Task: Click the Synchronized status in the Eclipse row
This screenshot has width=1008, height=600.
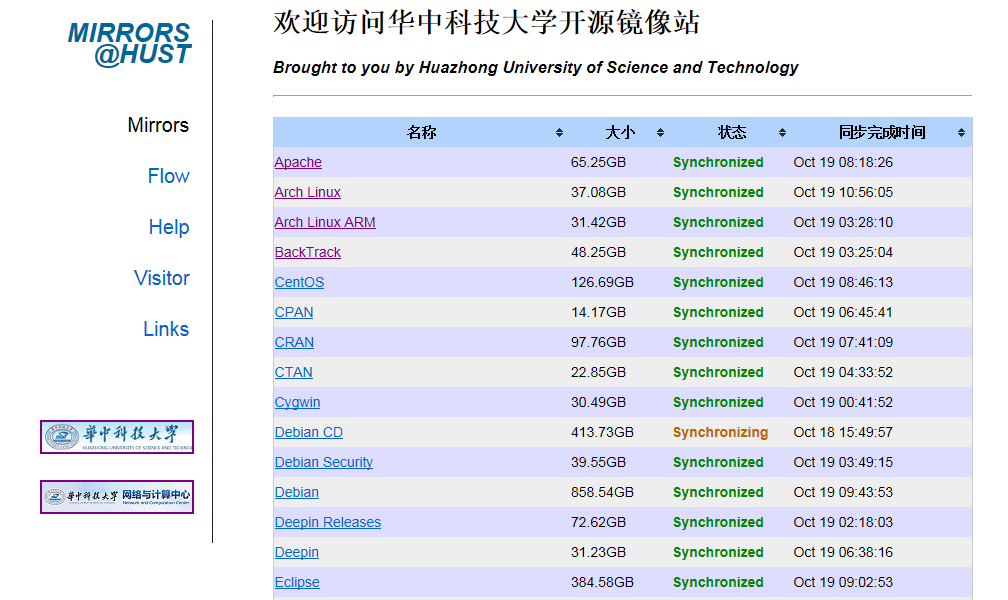Action: pyautogui.click(x=718, y=583)
